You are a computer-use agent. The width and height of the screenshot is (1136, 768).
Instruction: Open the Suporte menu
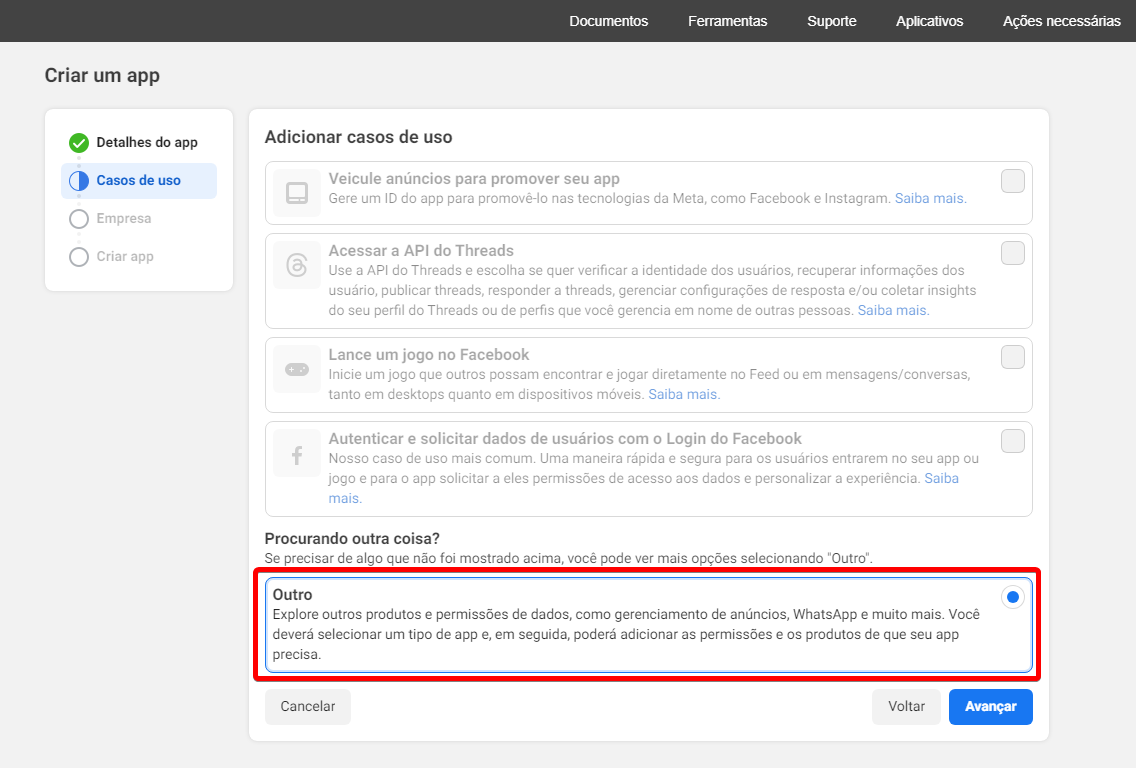tap(832, 21)
